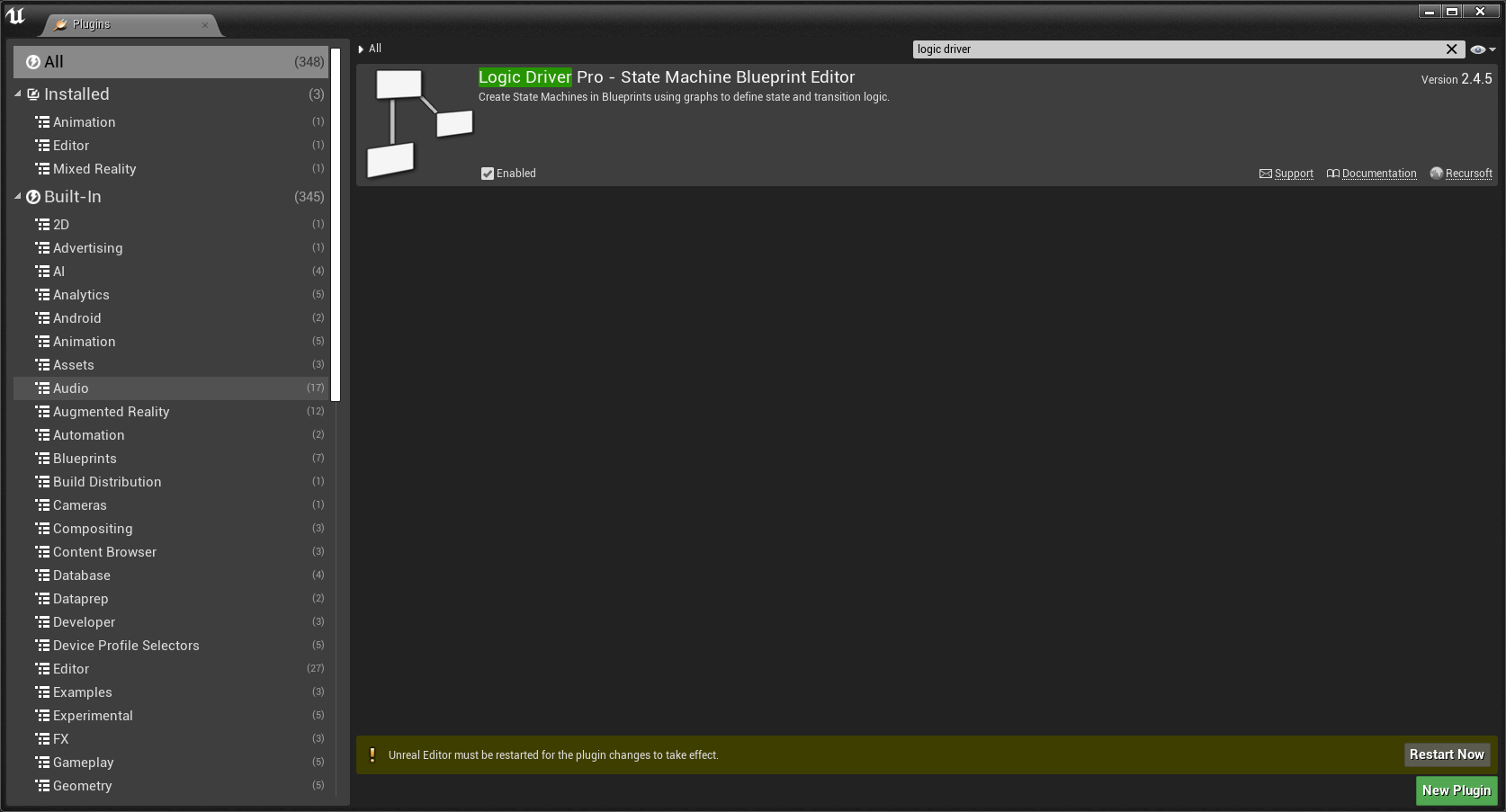This screenshot has height=812, width=1506.
Task: Collapse the Installed category group
Action: [x=18, y=94]
